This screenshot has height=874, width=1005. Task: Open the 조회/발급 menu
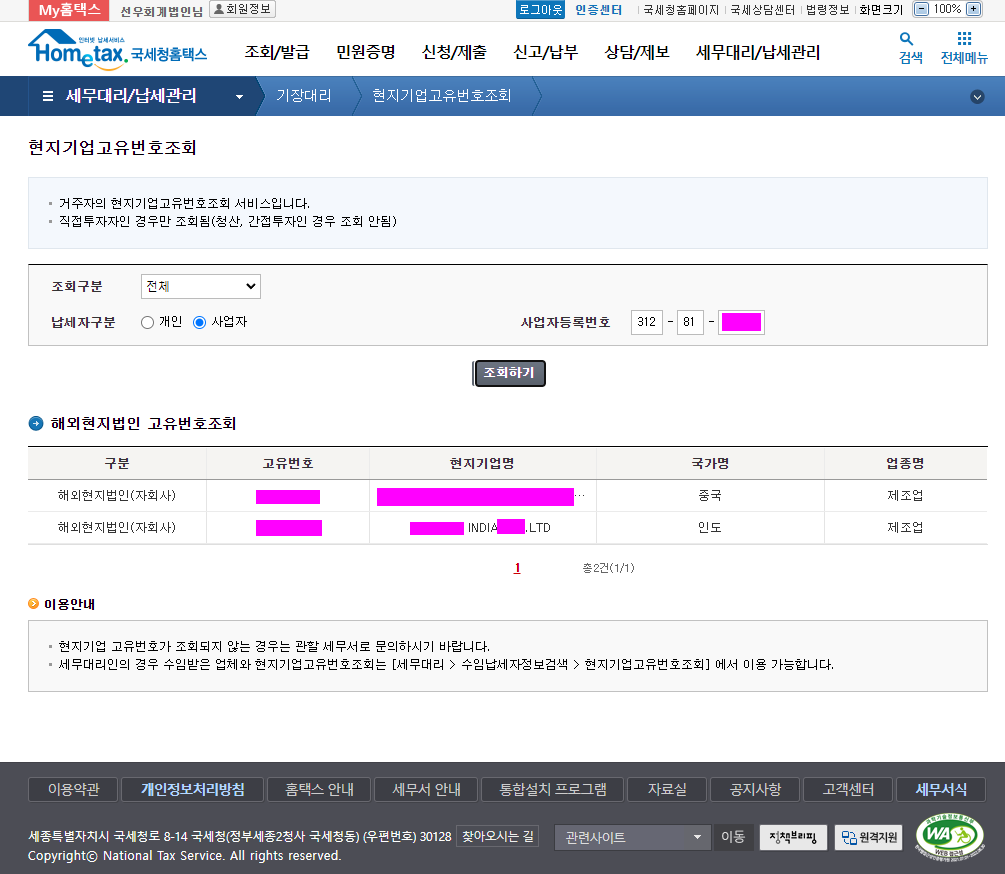point(277,52)
